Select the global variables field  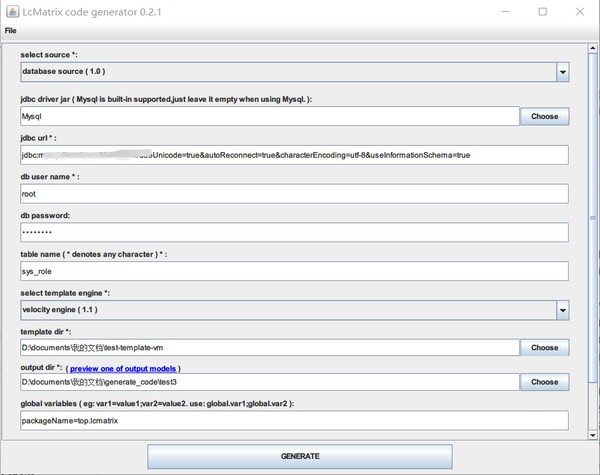pyautogui.click(x=294, y=421)
